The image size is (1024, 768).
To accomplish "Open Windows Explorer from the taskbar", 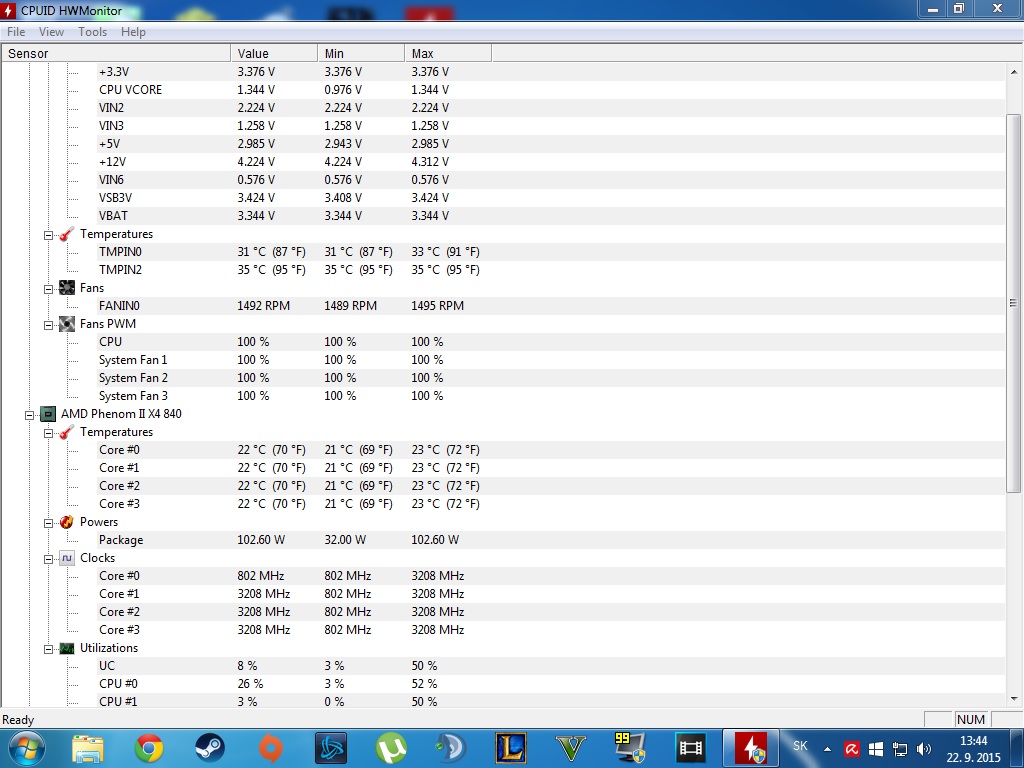I will (x=88, y=748).
